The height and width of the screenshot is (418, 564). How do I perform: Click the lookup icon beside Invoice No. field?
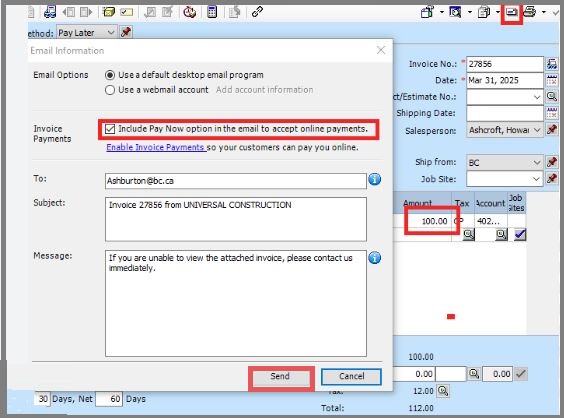pyautogui.click(x=552, y=64)
